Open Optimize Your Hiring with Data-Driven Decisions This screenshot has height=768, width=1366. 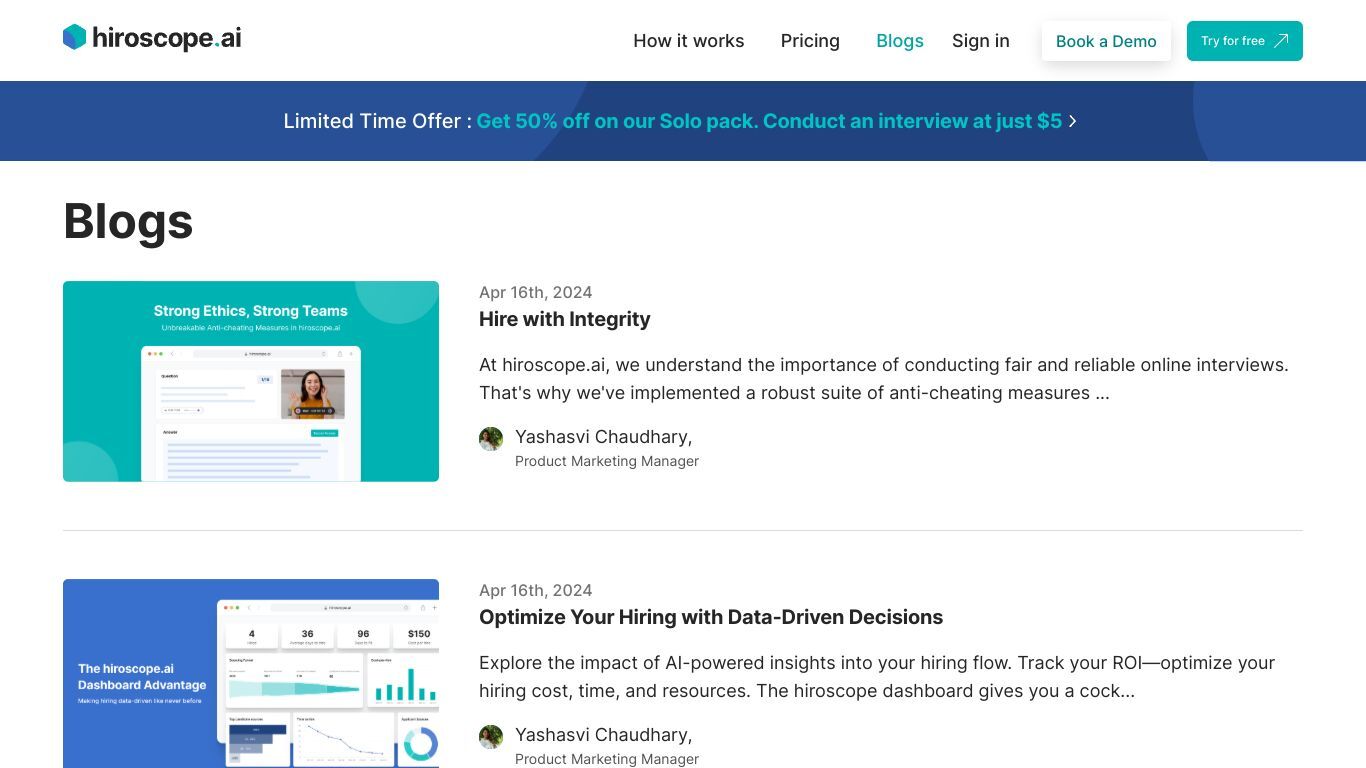point(711,617)
